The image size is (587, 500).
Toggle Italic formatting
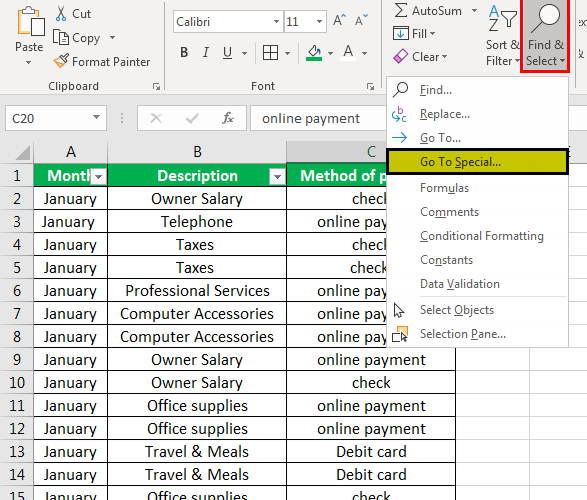point(206,52)
